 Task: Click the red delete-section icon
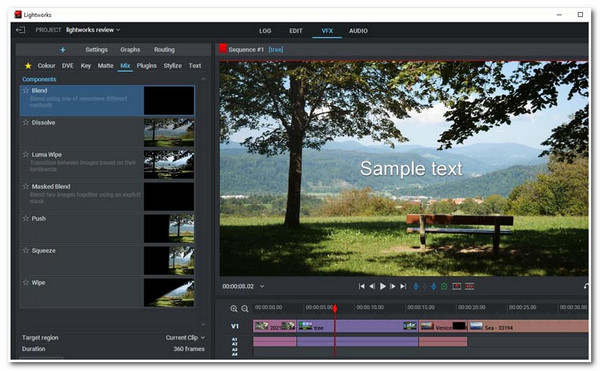470,286
